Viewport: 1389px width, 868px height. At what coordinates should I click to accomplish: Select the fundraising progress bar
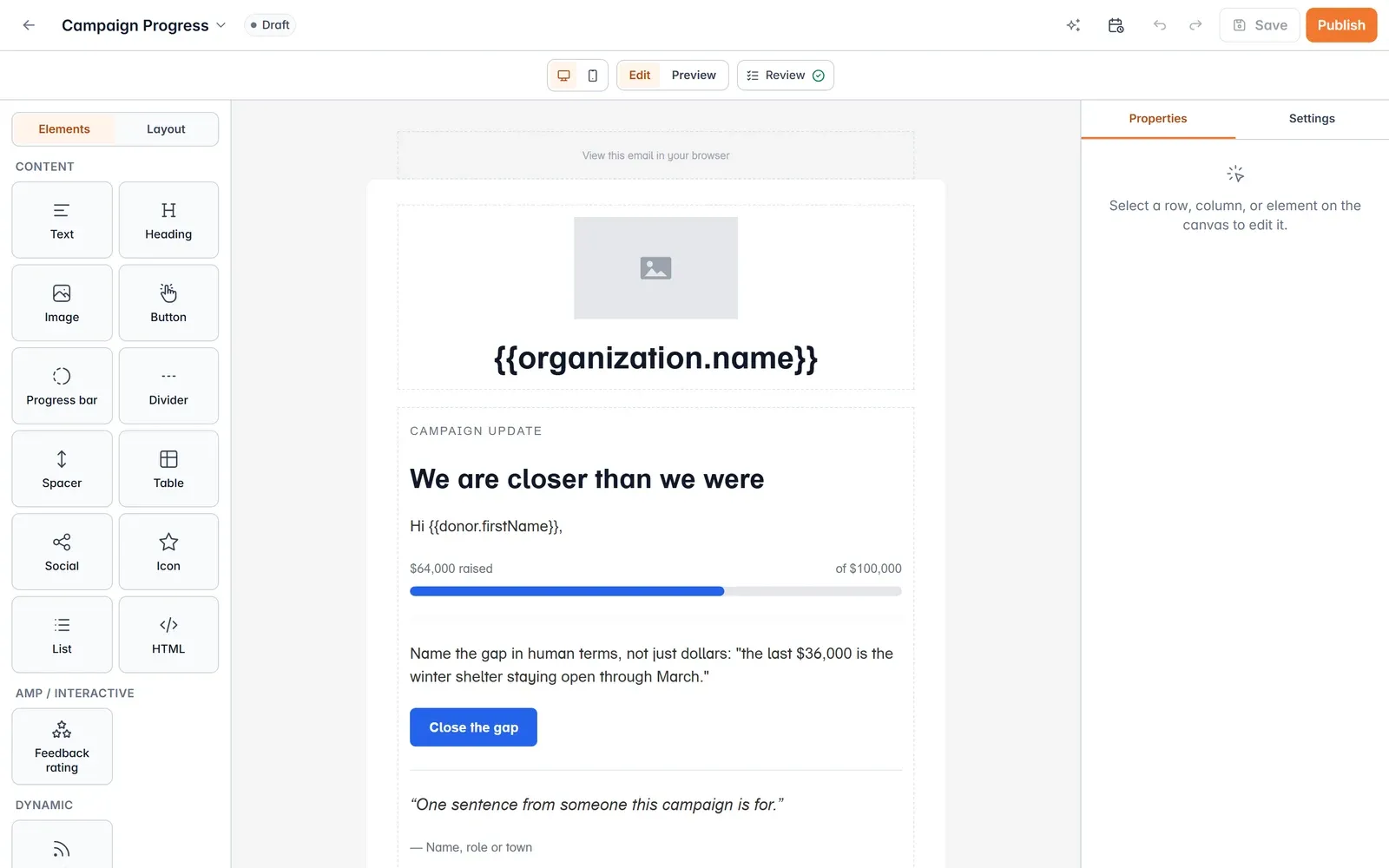(655, 591)
